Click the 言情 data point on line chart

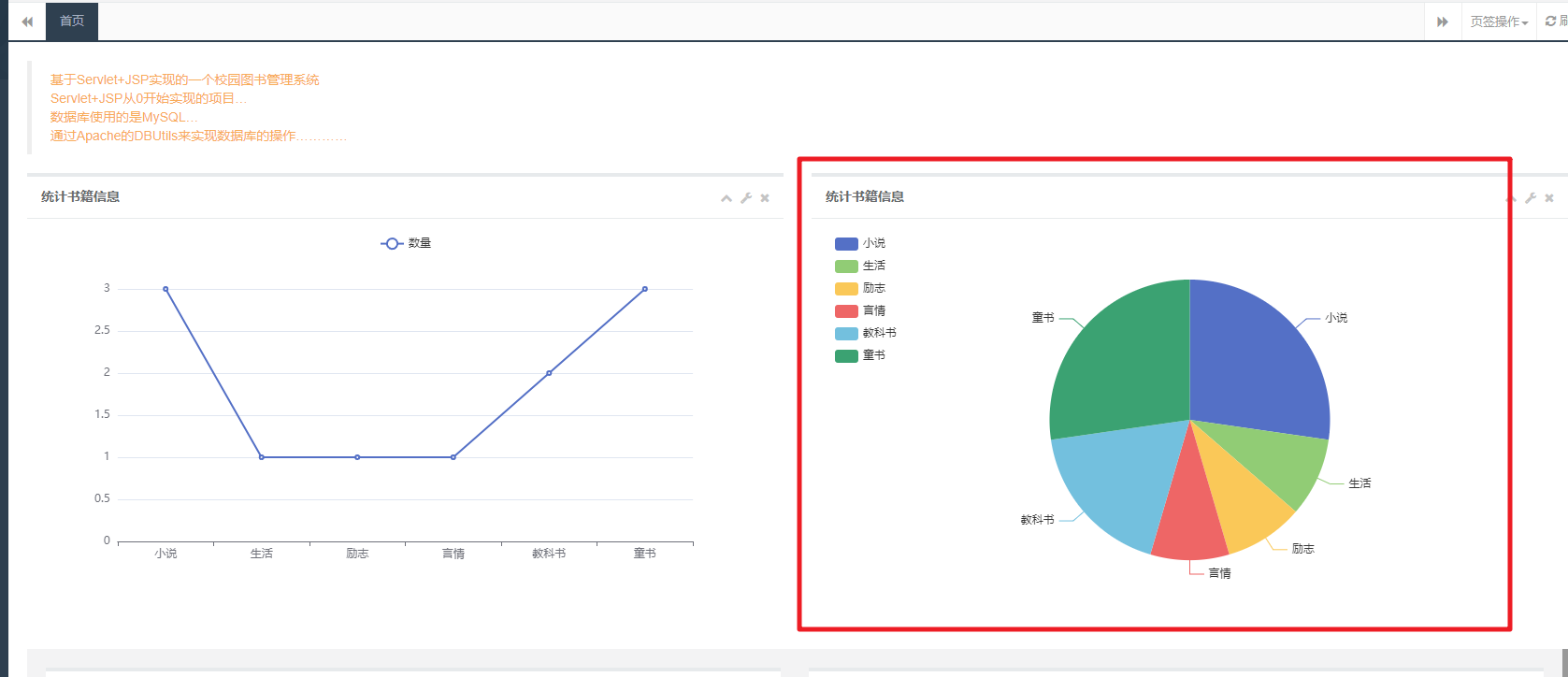(x=453, y=457)
